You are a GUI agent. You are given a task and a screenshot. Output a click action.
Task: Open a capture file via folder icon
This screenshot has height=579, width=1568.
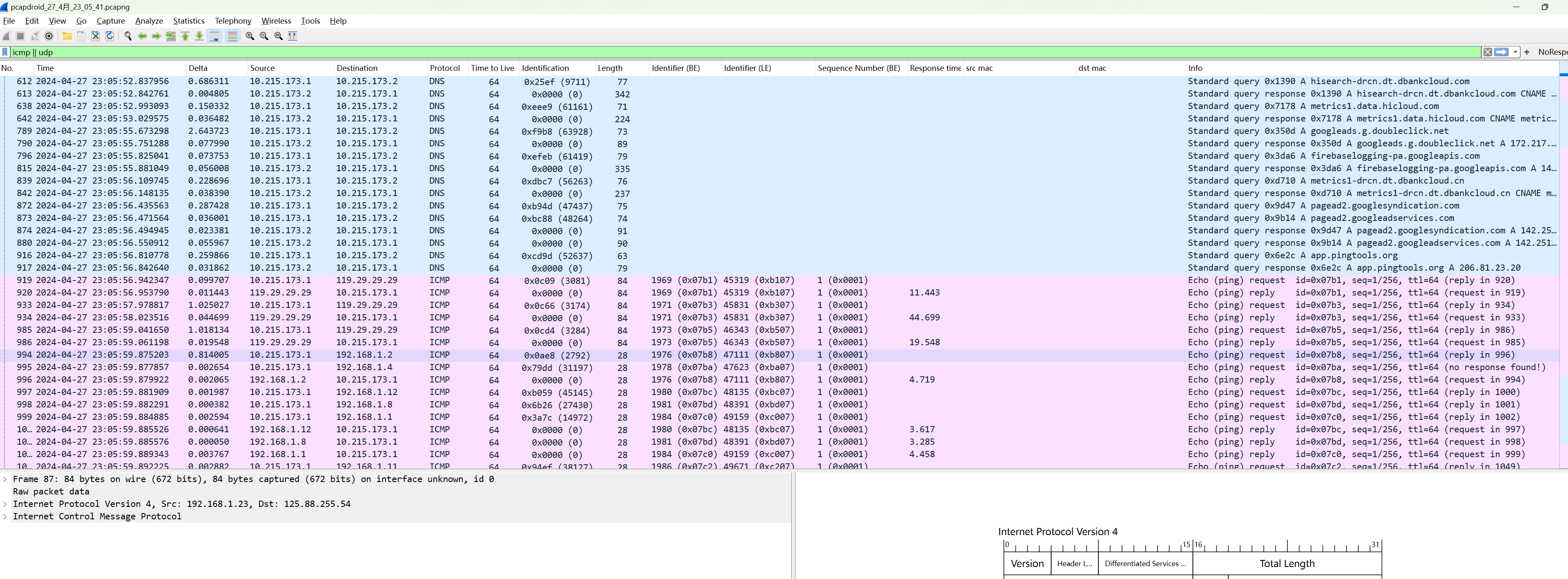pos(67,36)
